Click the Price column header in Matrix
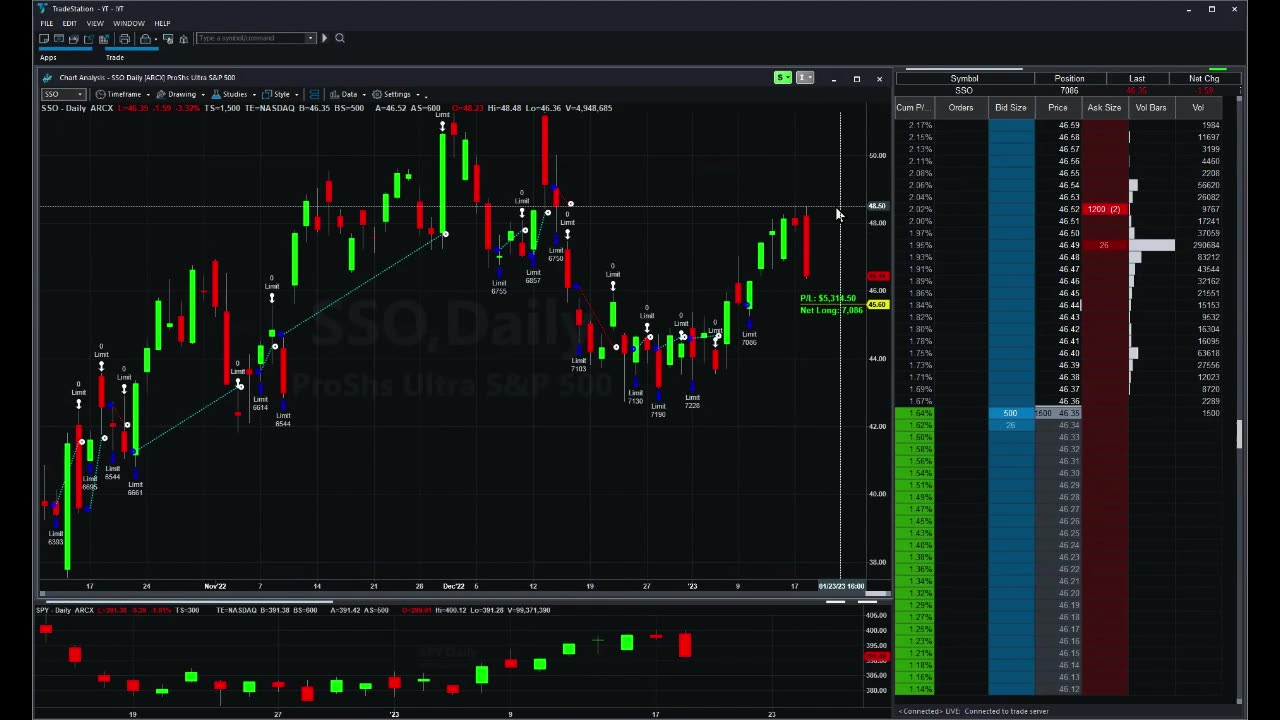This screenshot has height=720, width=1280. click(1057, 108)
